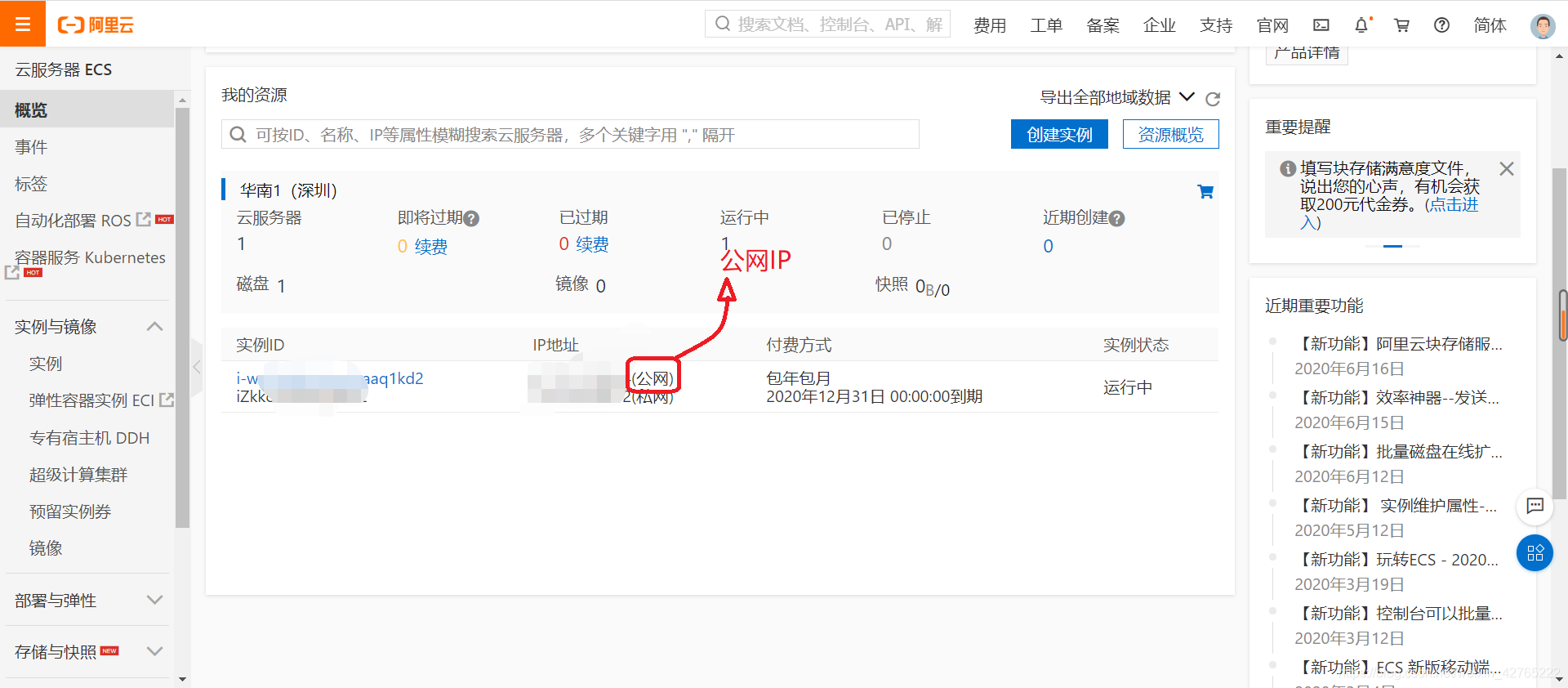
Task: Open the blue floating quick-tools button
Action: coord(1535,553)
